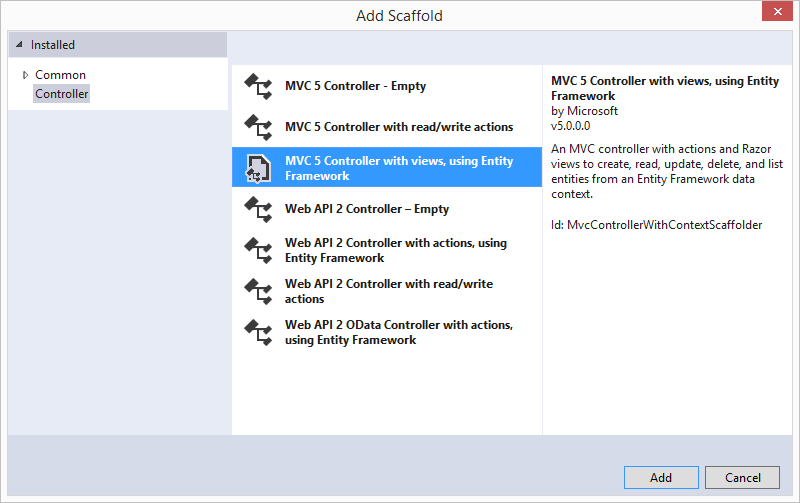Click the Id: MvcControllerWithContextScaffolder text
The image size is (800, 503).
coord(656,225)
